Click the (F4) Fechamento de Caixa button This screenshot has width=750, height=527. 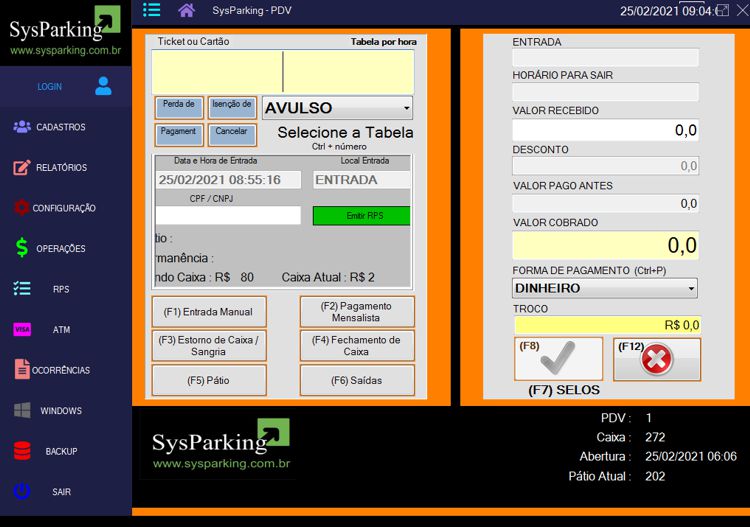[x=357, y=346]
